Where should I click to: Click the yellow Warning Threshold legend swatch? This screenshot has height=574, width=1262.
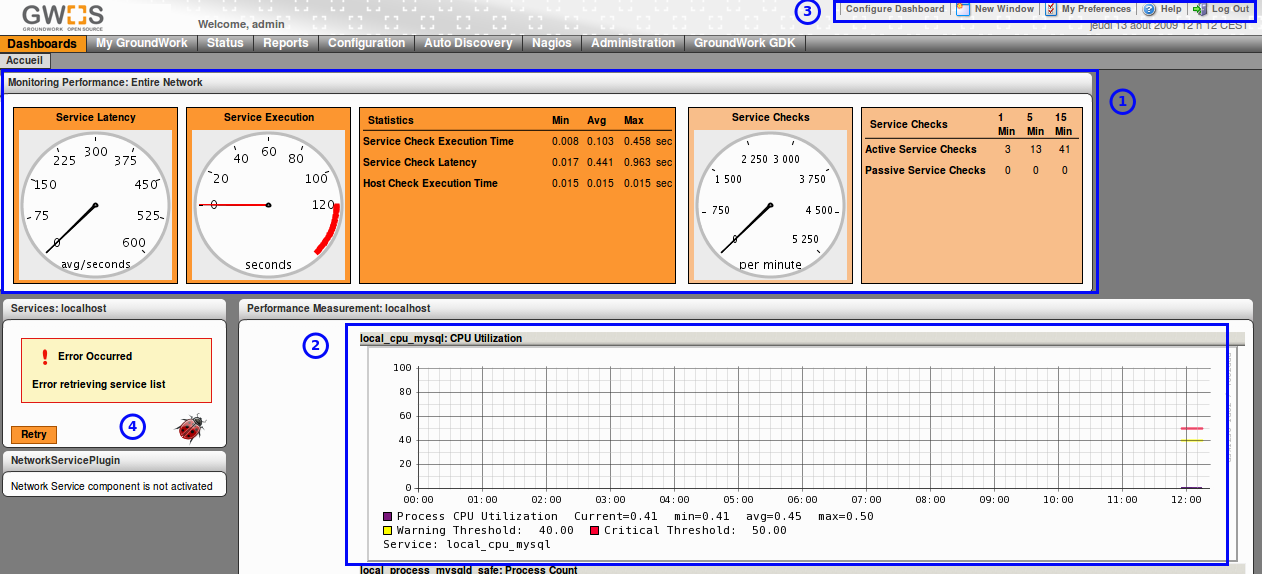coord(388,531)
